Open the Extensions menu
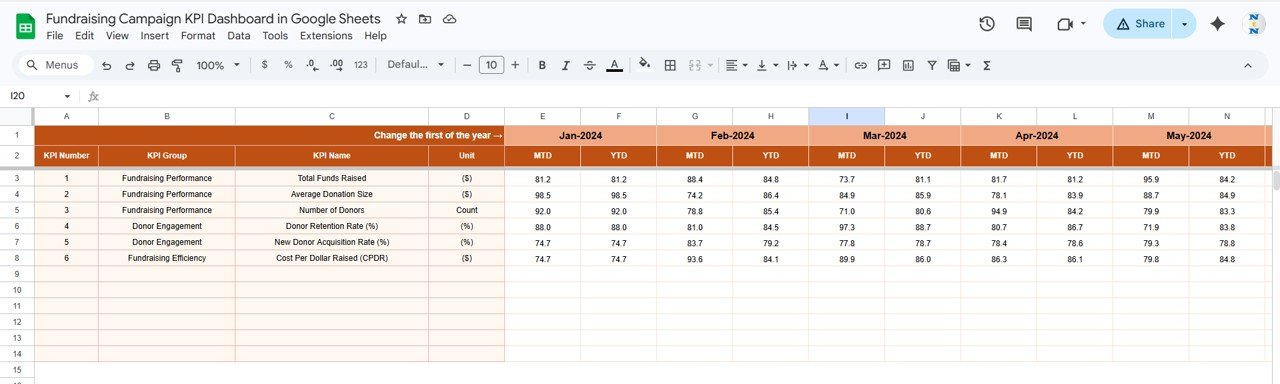The width and height of the screenshot is (1280, 384). (x=326, y=35)
